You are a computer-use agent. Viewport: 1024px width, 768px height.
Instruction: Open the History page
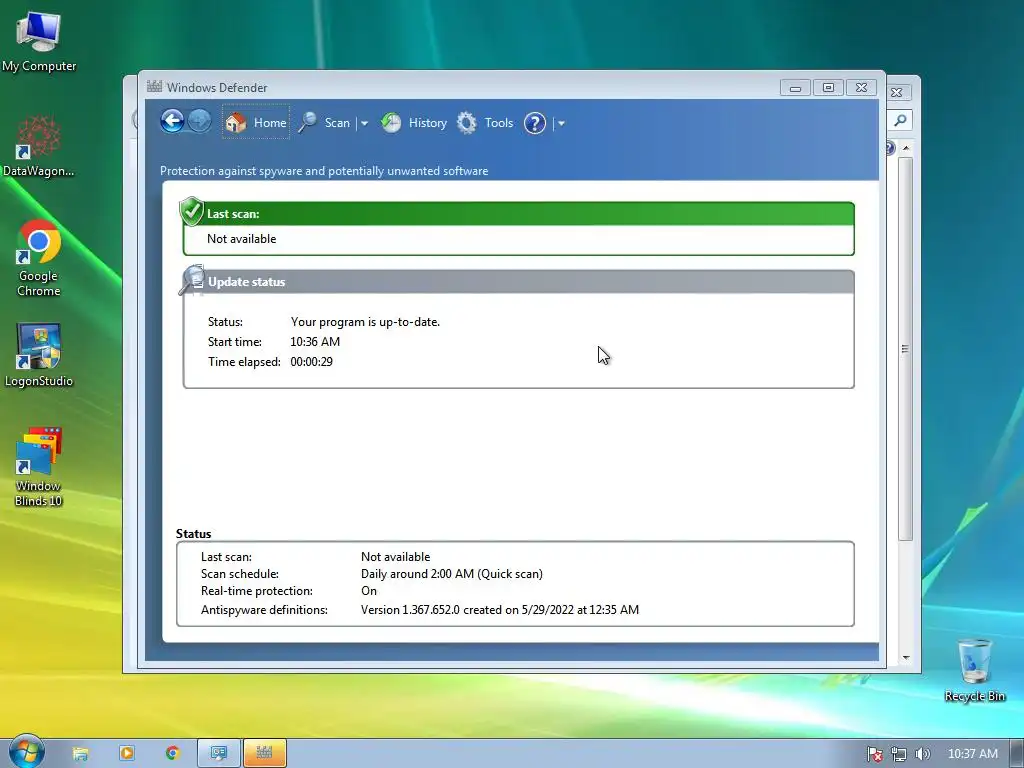click(414, 122)
